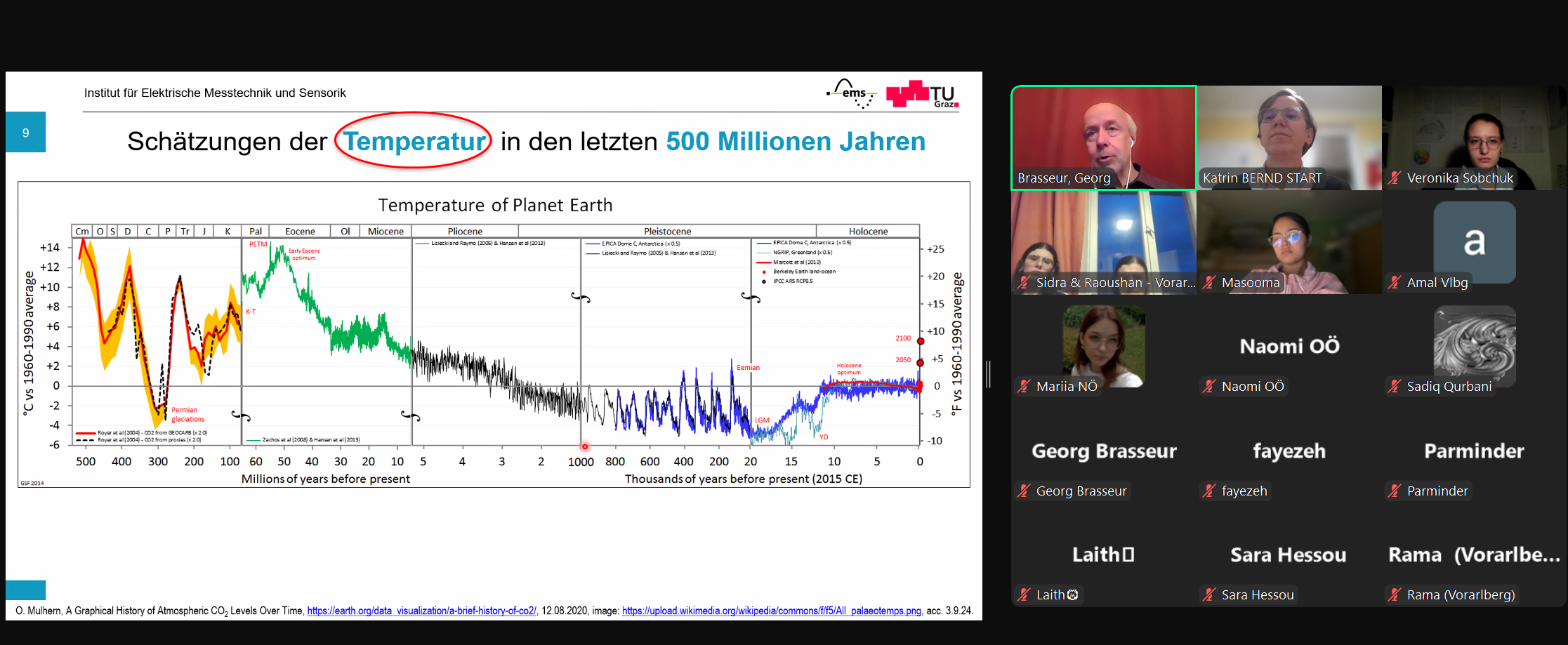Click the Sara Hessou large name tile
Image resolution: width=1568 pixels, height=645 pixels.
[x=1289, y=554]
